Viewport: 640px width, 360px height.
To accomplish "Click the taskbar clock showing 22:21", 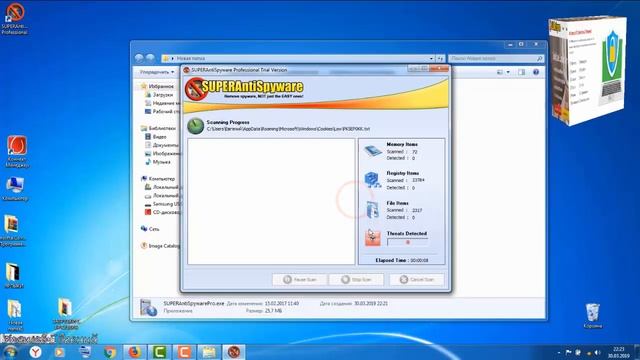I will 619,352.
